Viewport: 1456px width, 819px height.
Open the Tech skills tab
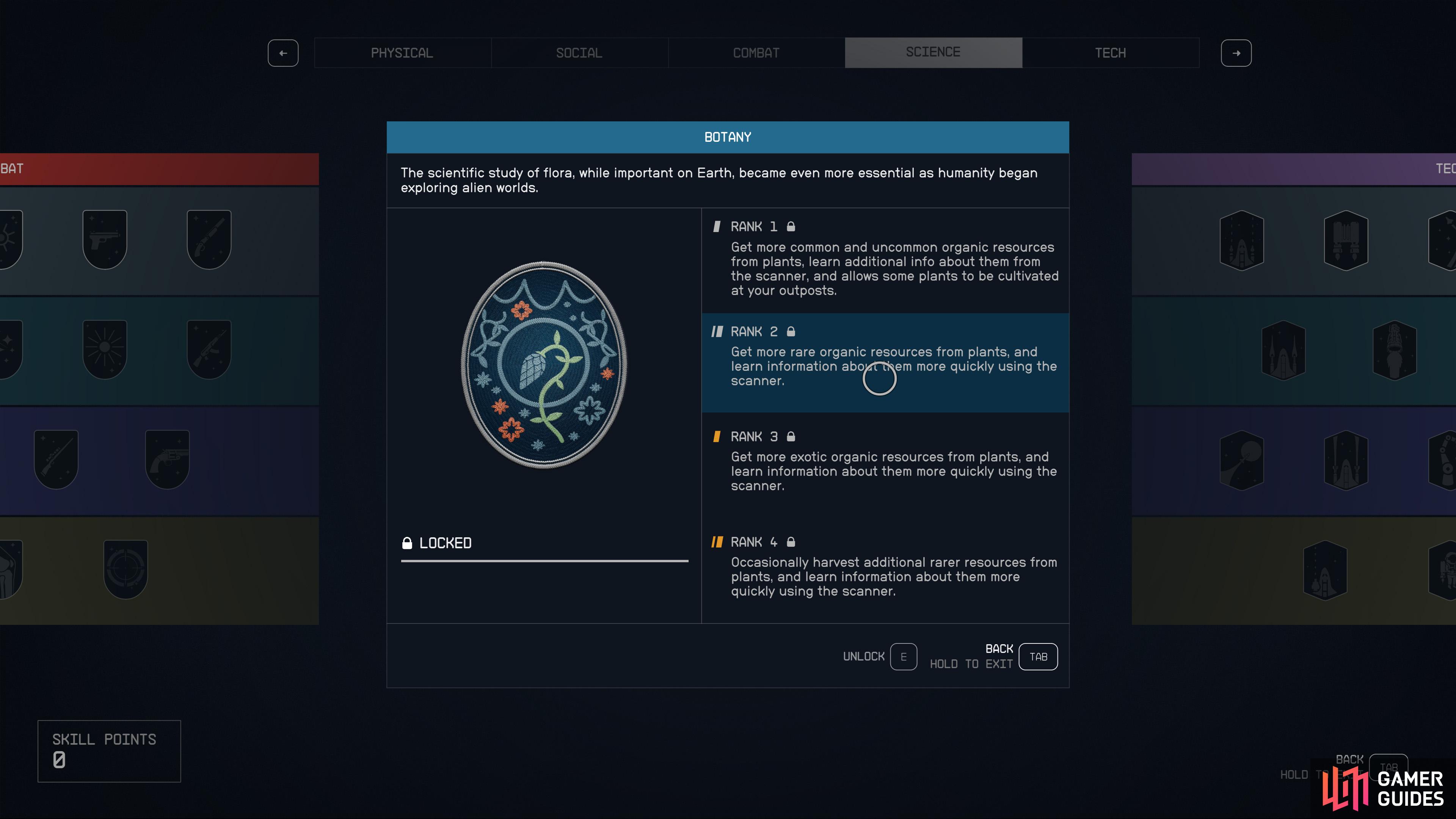coord(1111,53)
